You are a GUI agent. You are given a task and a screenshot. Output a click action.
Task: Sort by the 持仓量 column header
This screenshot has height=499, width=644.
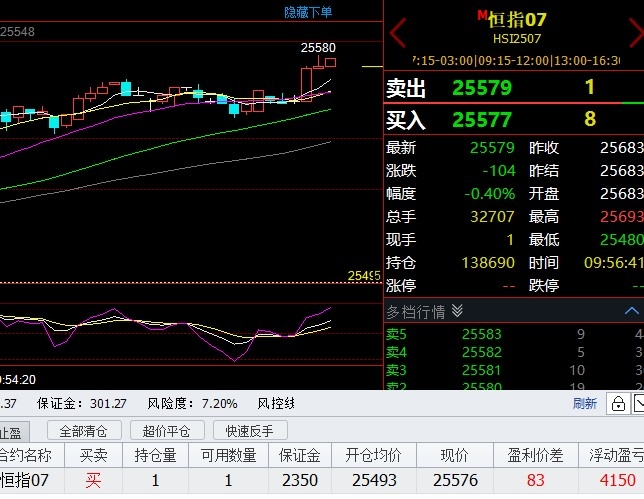[x=155, y=455]
